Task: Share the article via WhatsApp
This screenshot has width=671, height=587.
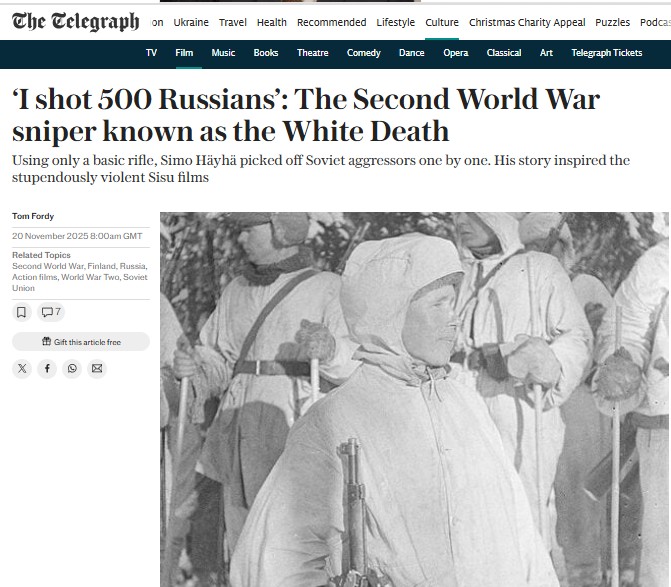Action: tap(72, 368)
